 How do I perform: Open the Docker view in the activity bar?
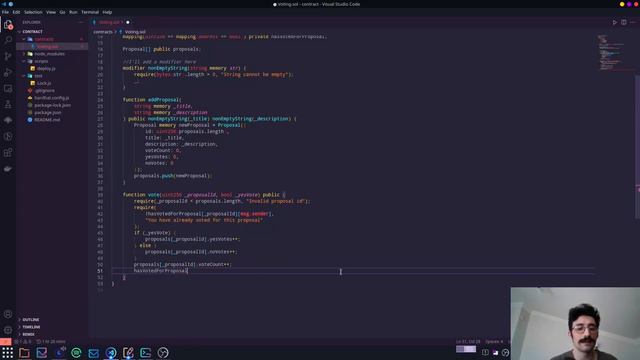click(x=8, y=169)
